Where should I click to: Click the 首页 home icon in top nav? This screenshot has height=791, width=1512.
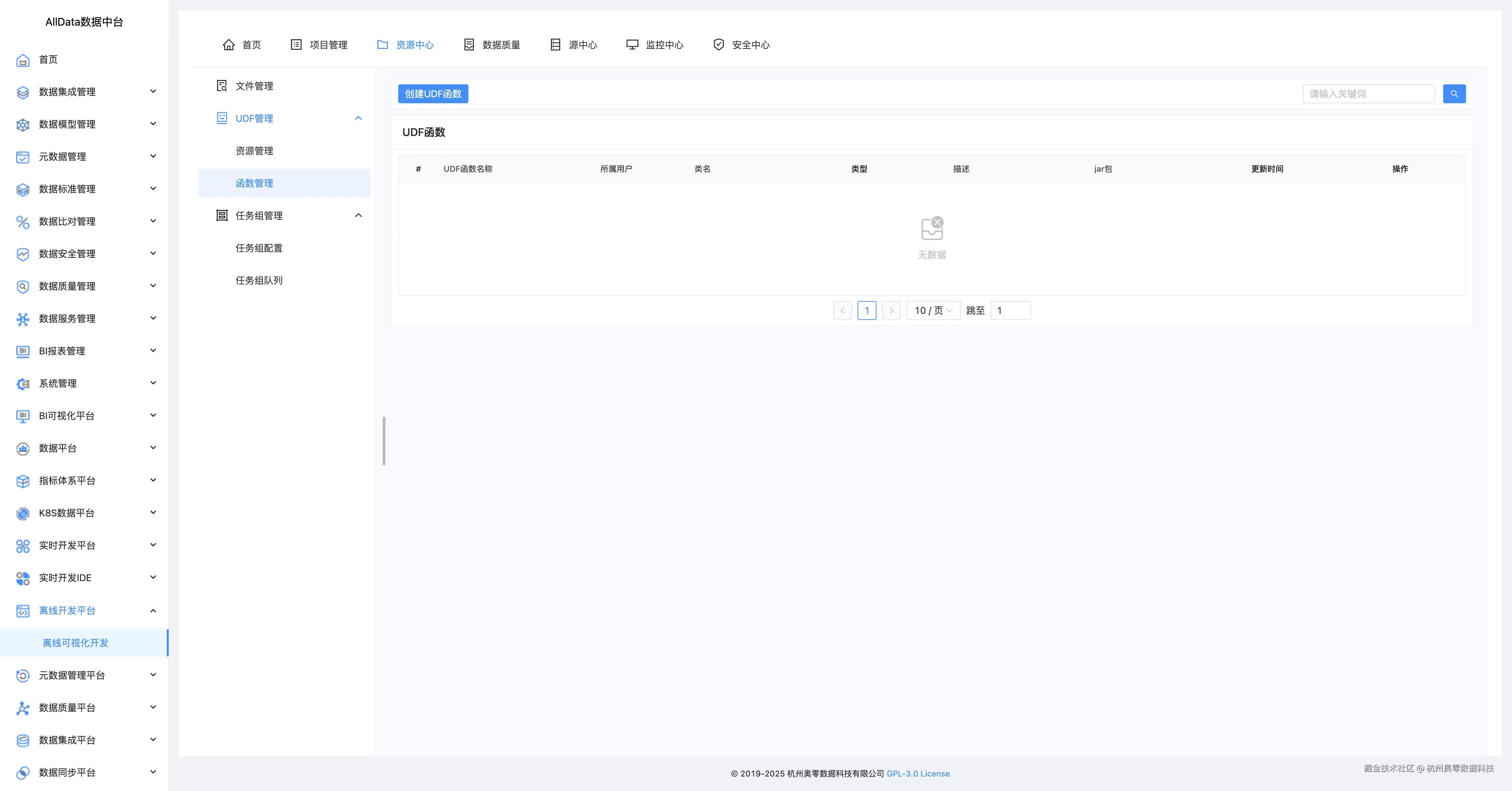229,45
